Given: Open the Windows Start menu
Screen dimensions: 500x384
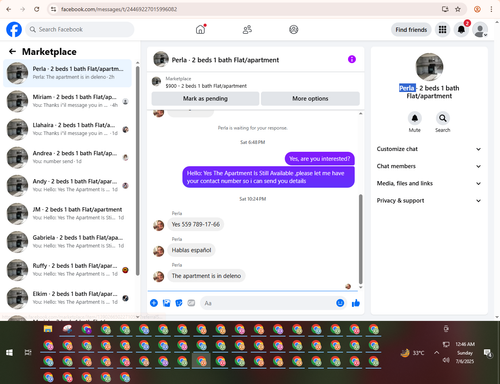Looking at the screenshot, I should [x=9, y=353].
